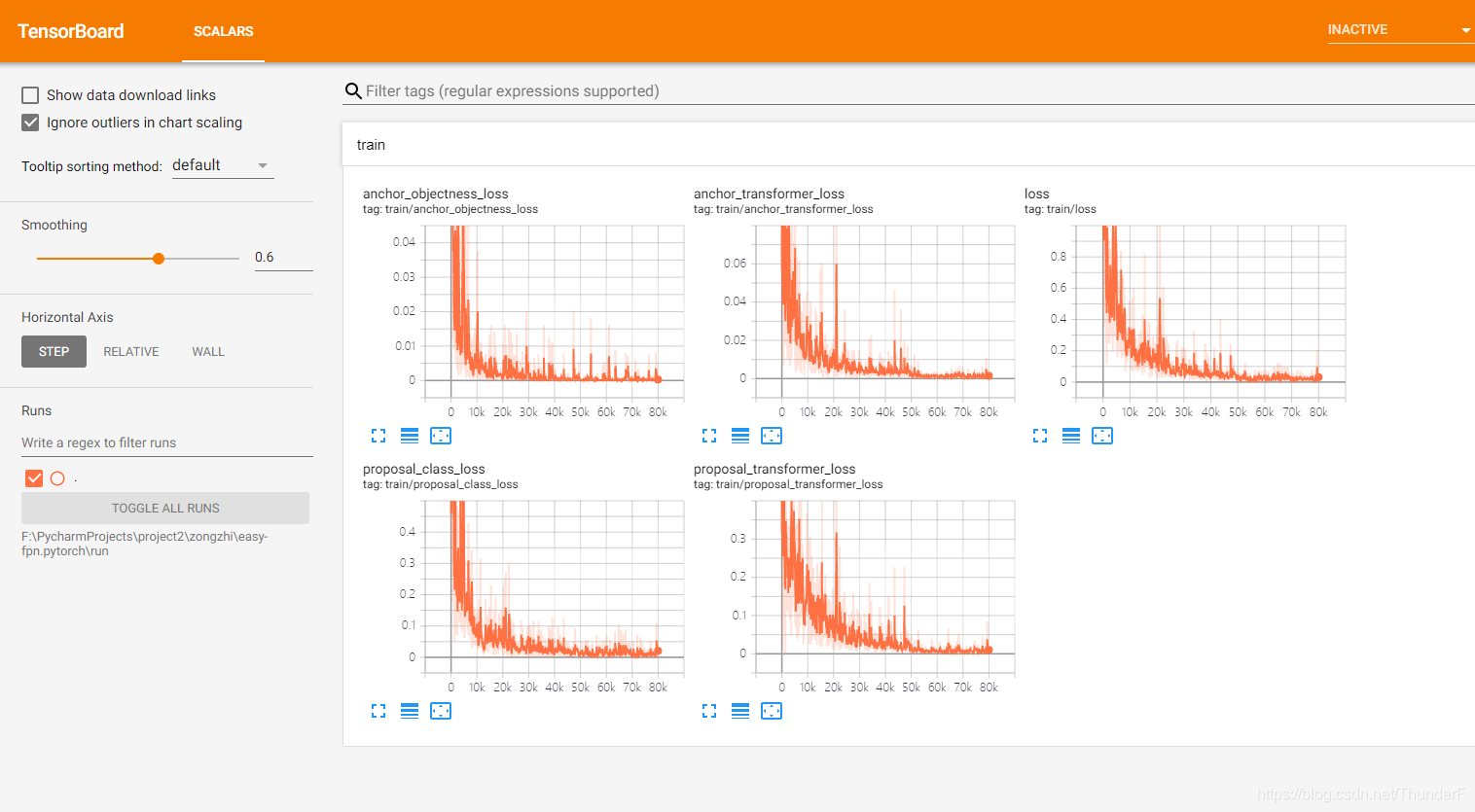The image size is (1475, 812).
Task: Fit domain to data on loss chart
Action: click(x=1102, y=436)
